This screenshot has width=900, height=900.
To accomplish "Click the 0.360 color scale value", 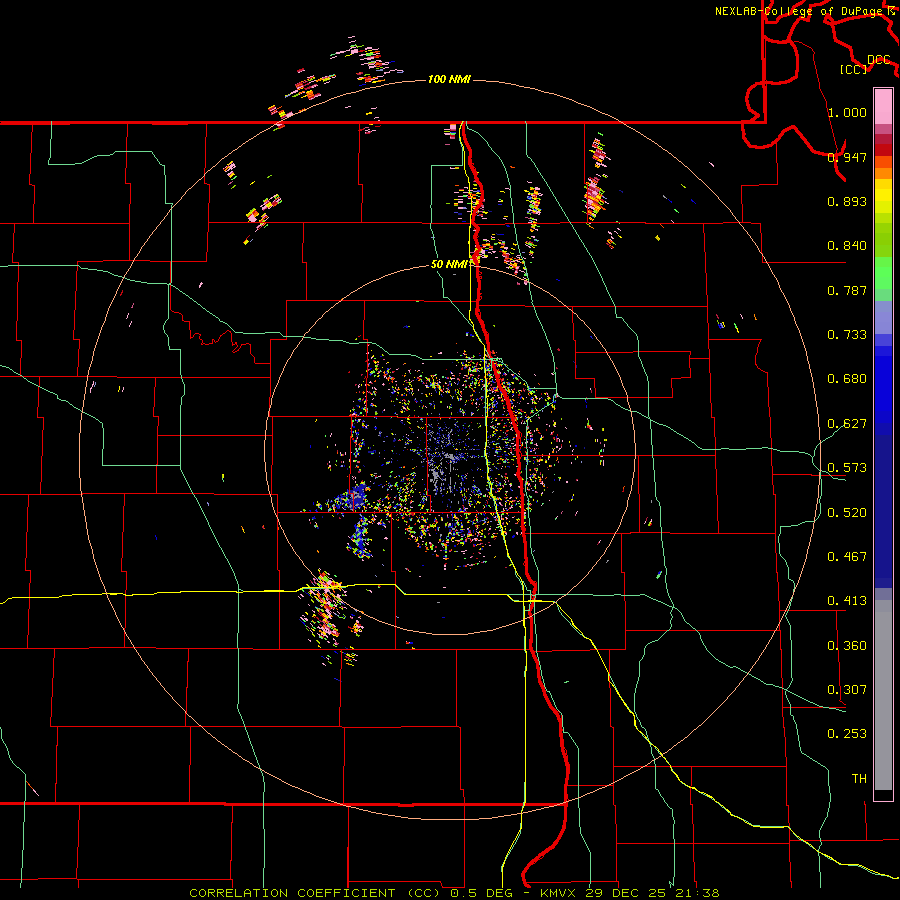I will click(x=847, y=646).
